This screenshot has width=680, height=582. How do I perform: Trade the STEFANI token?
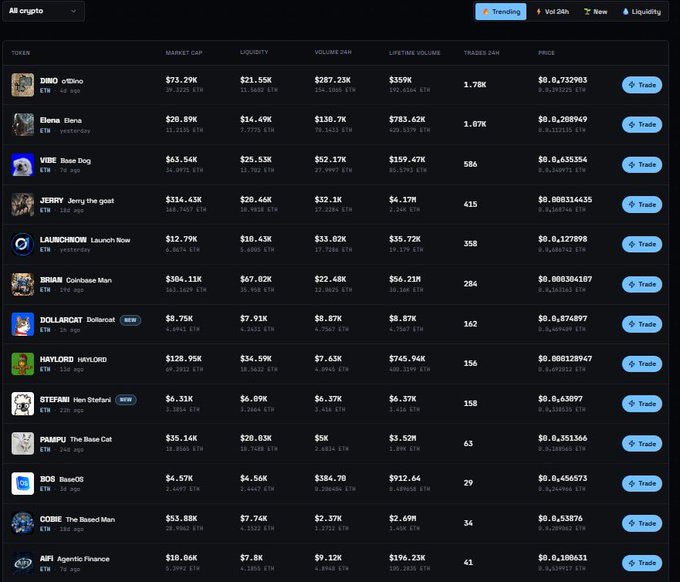(642, 404)
